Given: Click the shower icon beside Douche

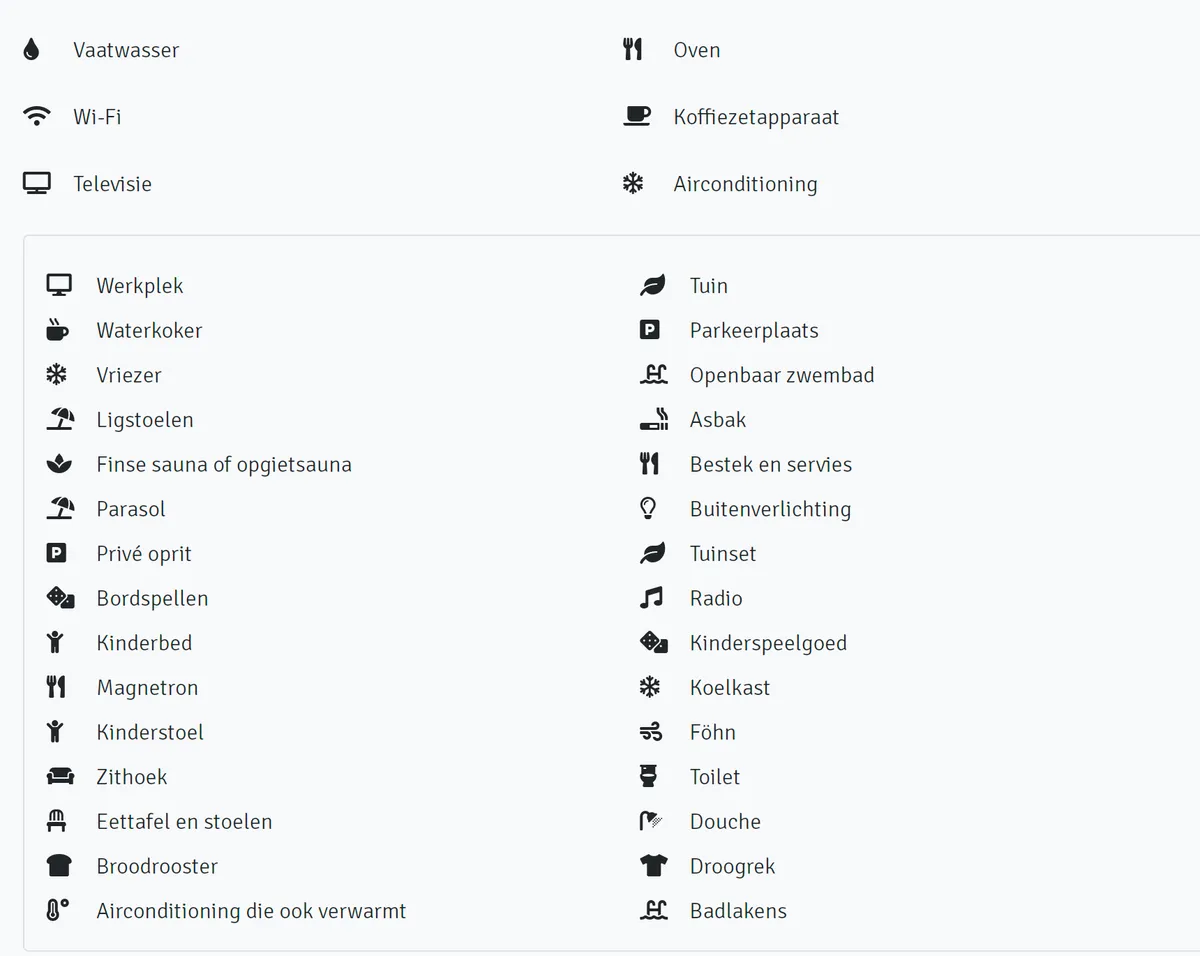Looking at the screenshot, I should coord(651,822).
